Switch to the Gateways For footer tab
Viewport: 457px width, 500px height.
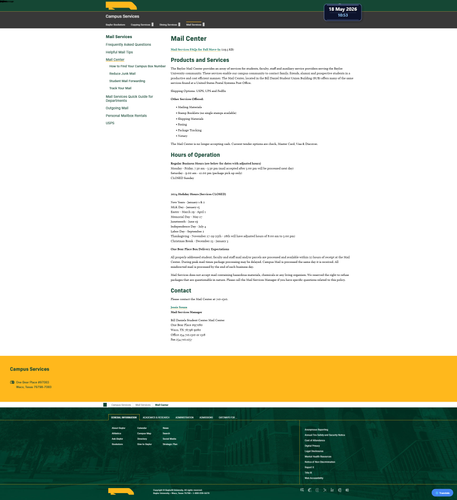click(x=227, y=417)
